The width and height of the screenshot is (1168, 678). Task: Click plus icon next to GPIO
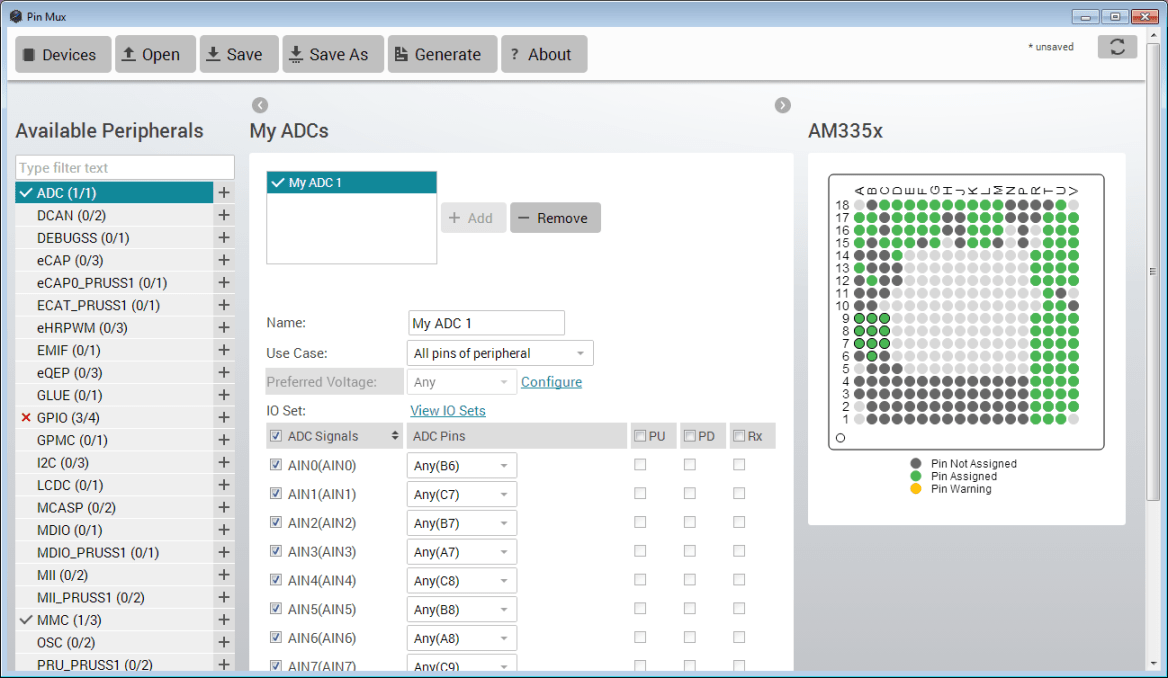224,418
